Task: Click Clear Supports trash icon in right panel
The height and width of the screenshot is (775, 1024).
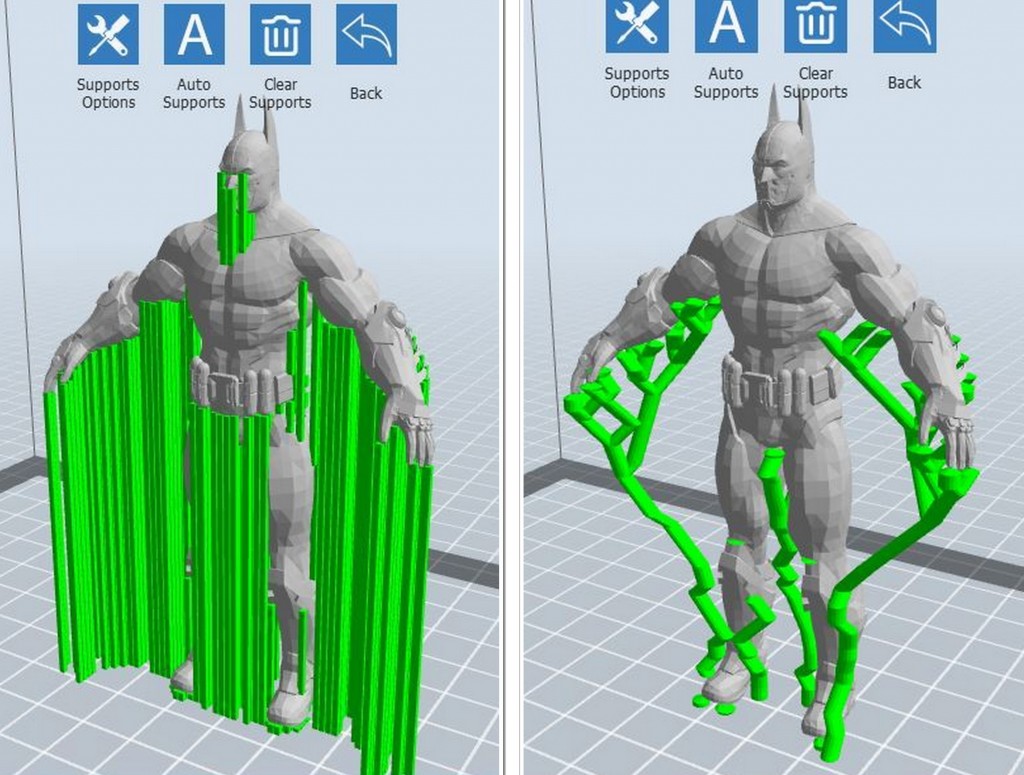Action: pyautogui.click(x=816, y=26)
